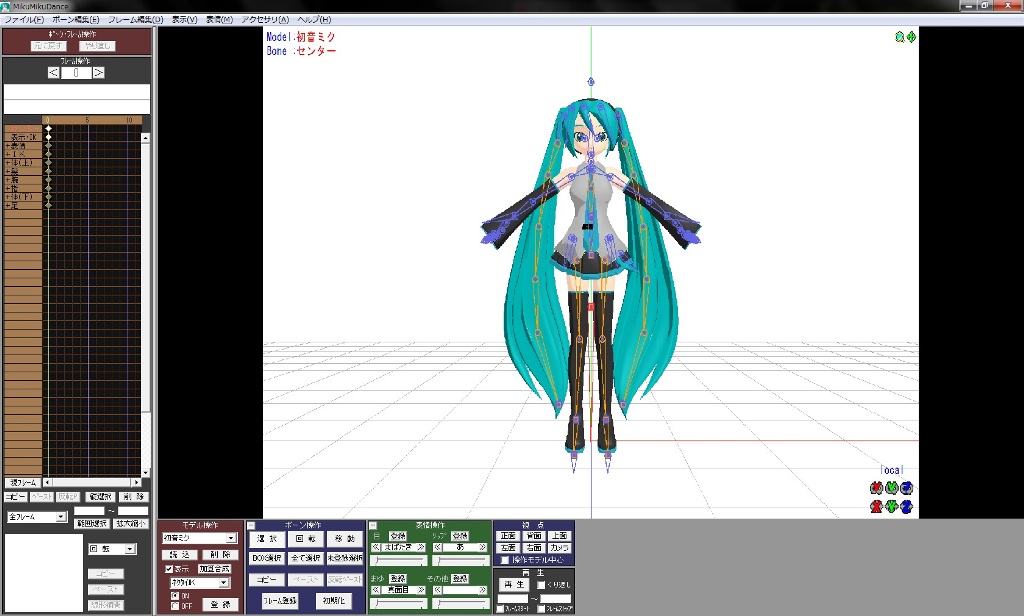This screenshot has height=616, width=1024.
Task: Adjust the eyebrow morph slider
Action: (398, 604)
